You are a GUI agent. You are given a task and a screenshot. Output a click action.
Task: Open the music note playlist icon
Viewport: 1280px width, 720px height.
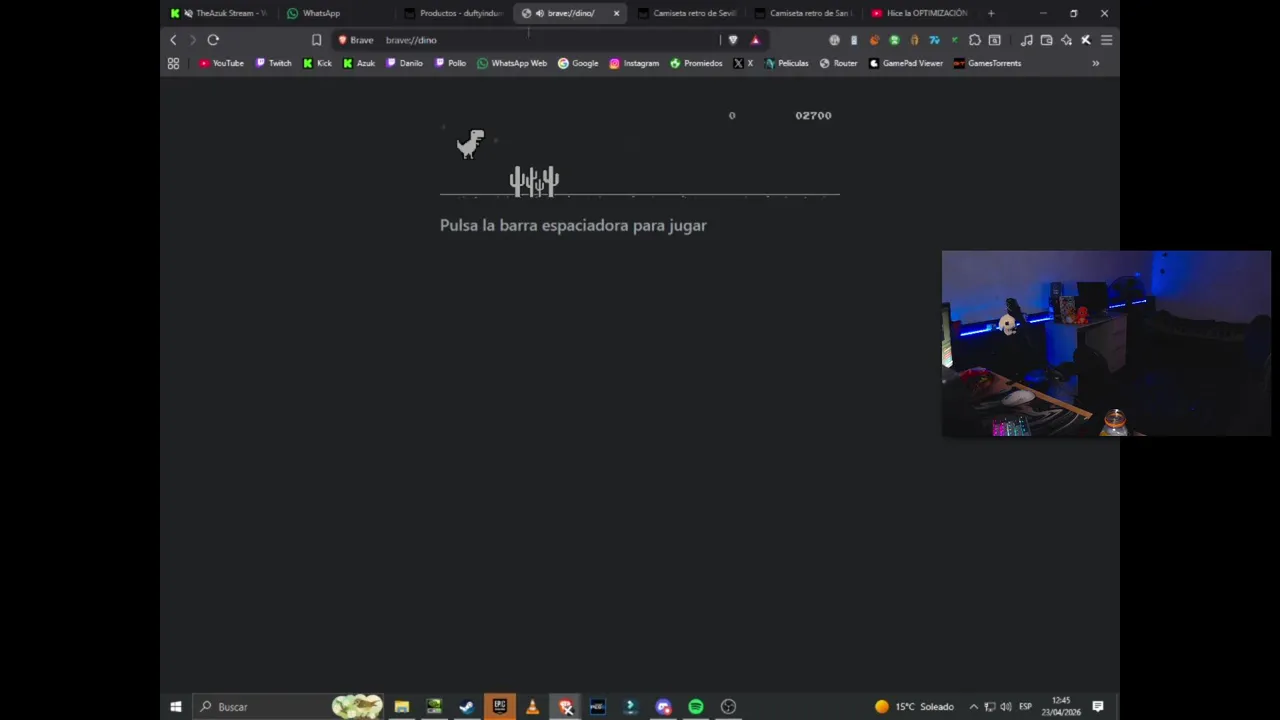pyautogui.click(x=1026, y=40)
